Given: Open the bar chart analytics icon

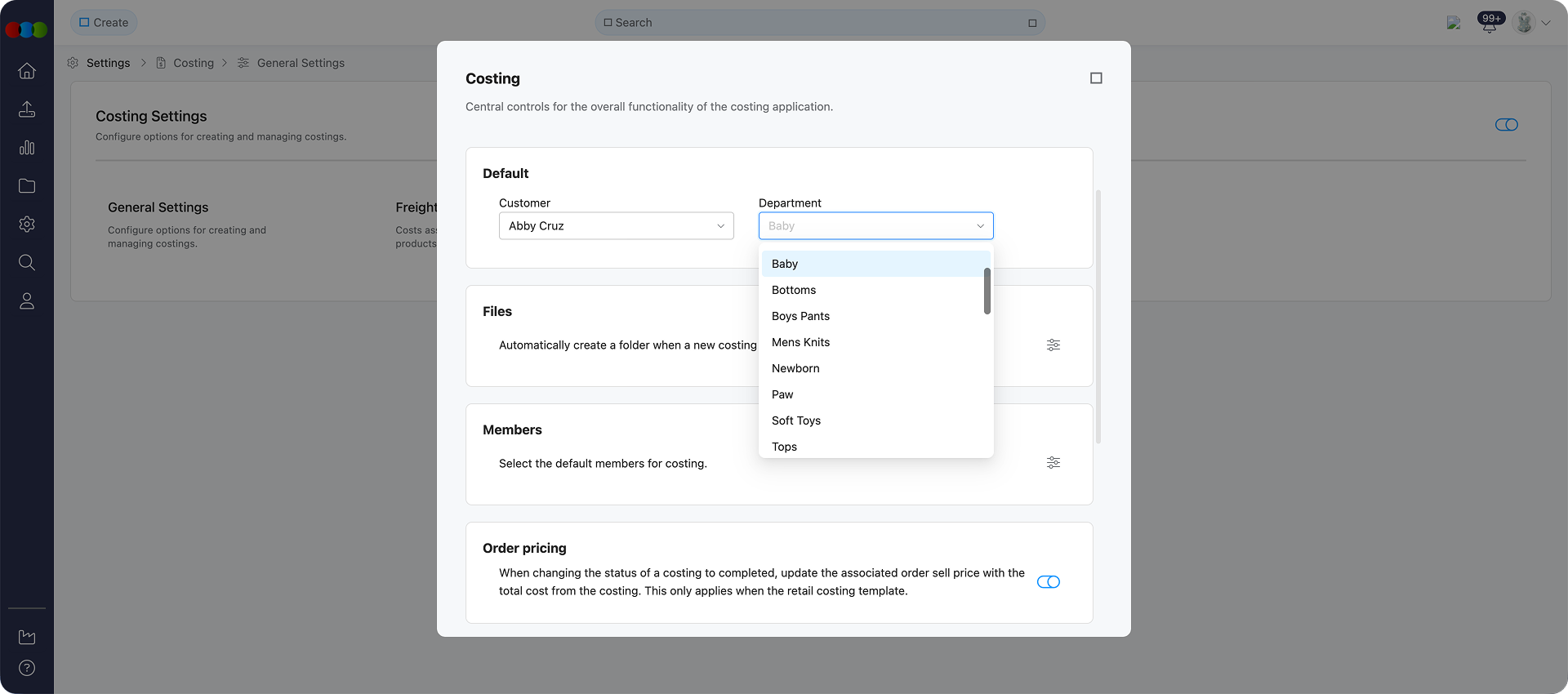Looking at the screenshot, I should (x=27, y=148).
